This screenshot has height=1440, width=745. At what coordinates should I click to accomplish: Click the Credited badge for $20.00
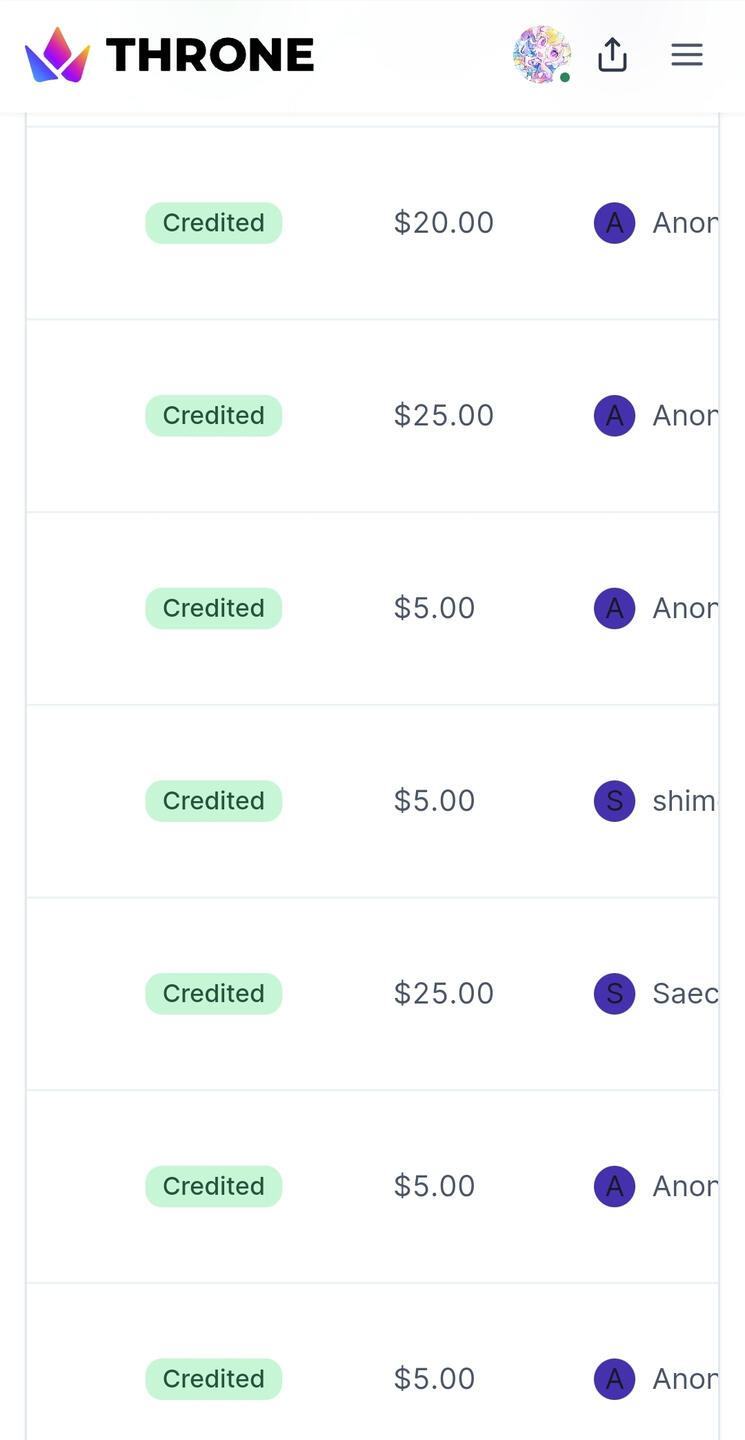click(x=213, y=223)
